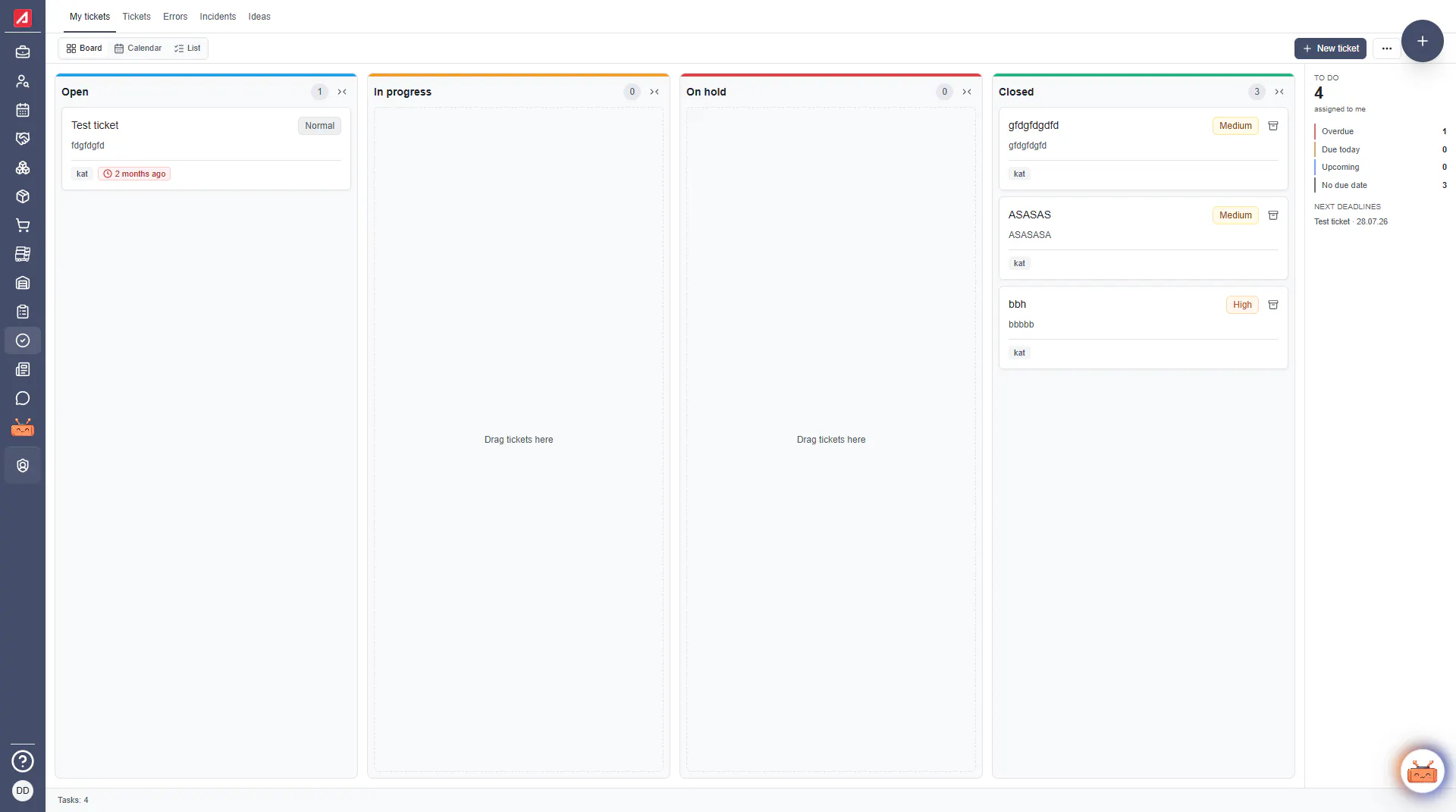Screen dimensions: 1456x812
Task: Open the chat bubble sidebar icon
Action: (x=23, y=398)
